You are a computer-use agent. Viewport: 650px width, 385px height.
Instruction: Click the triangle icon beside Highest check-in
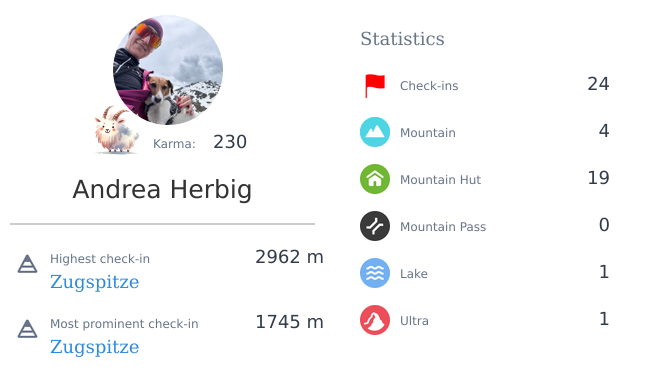click(27, 264)
